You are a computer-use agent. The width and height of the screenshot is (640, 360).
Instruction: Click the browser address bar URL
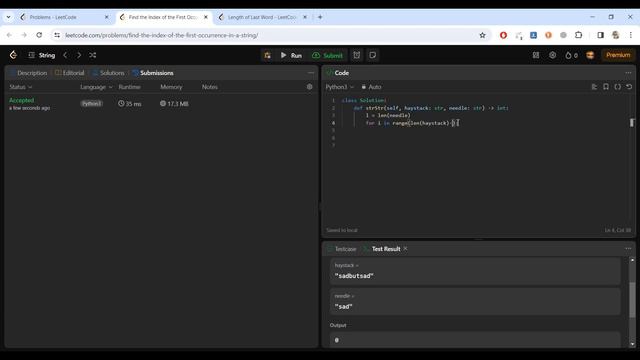tap(162, 36)
